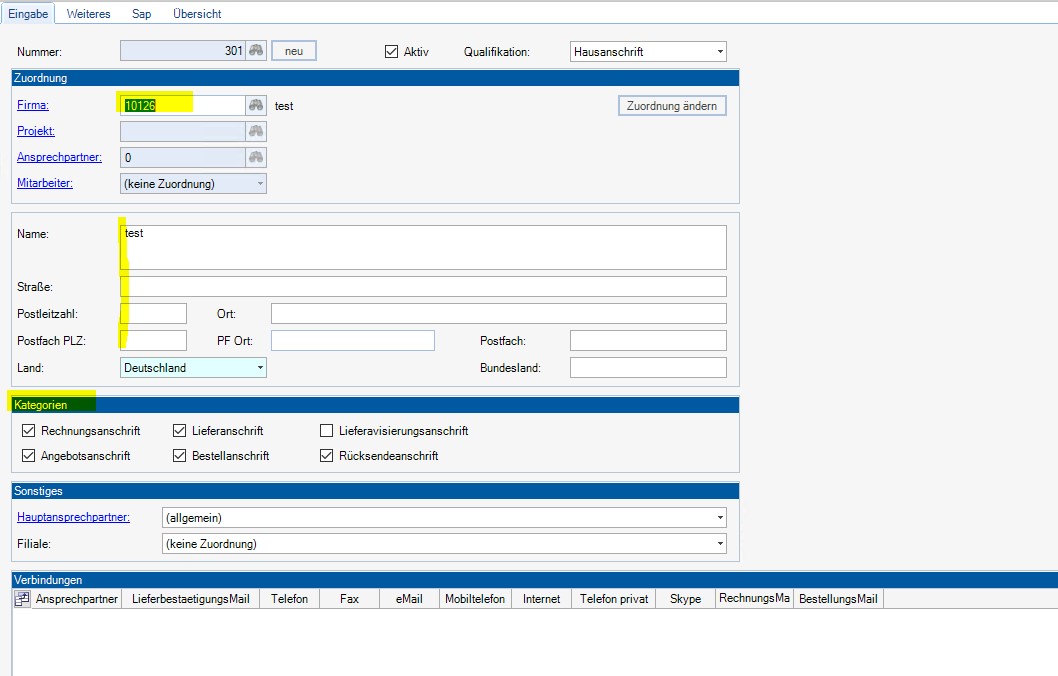Click binoculars icon beside Projekt field
Screen dimensions: 1058x676
coord(256,131)
